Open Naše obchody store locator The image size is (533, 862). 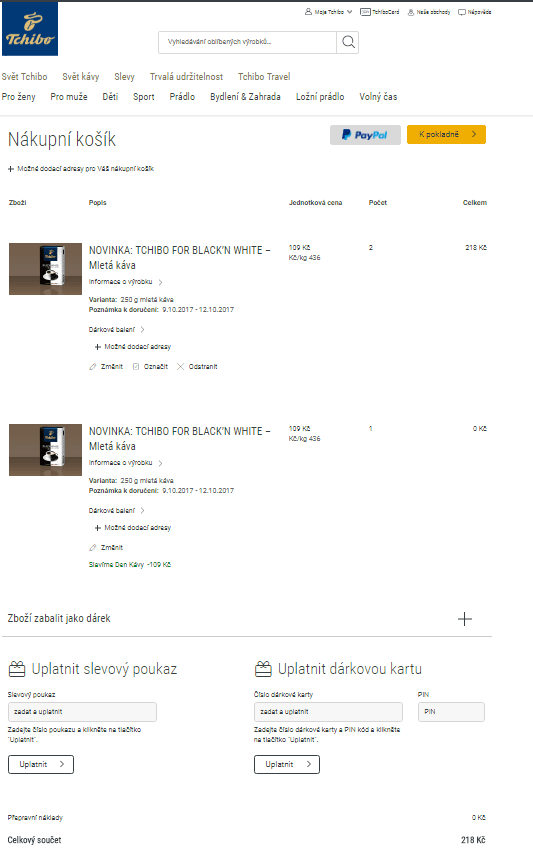(429, 12)
